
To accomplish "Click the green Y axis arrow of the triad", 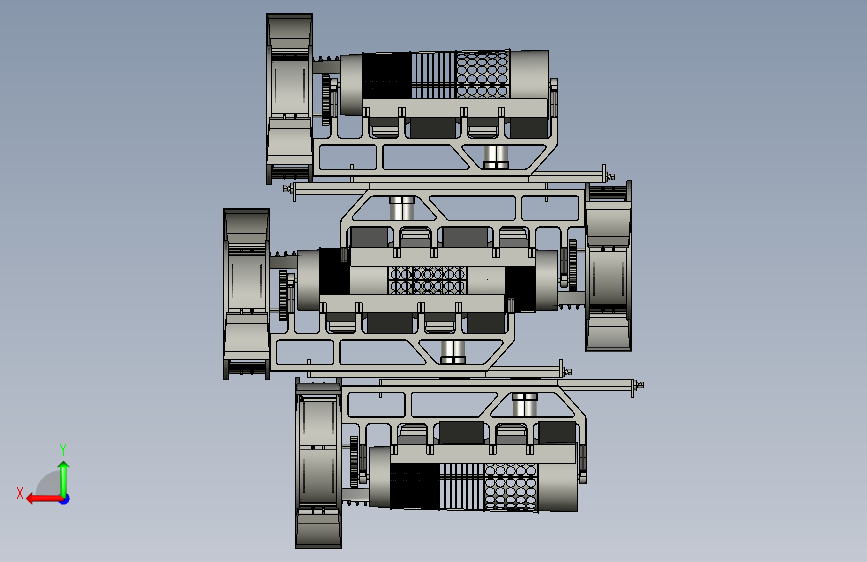I will tap(64, 478).
